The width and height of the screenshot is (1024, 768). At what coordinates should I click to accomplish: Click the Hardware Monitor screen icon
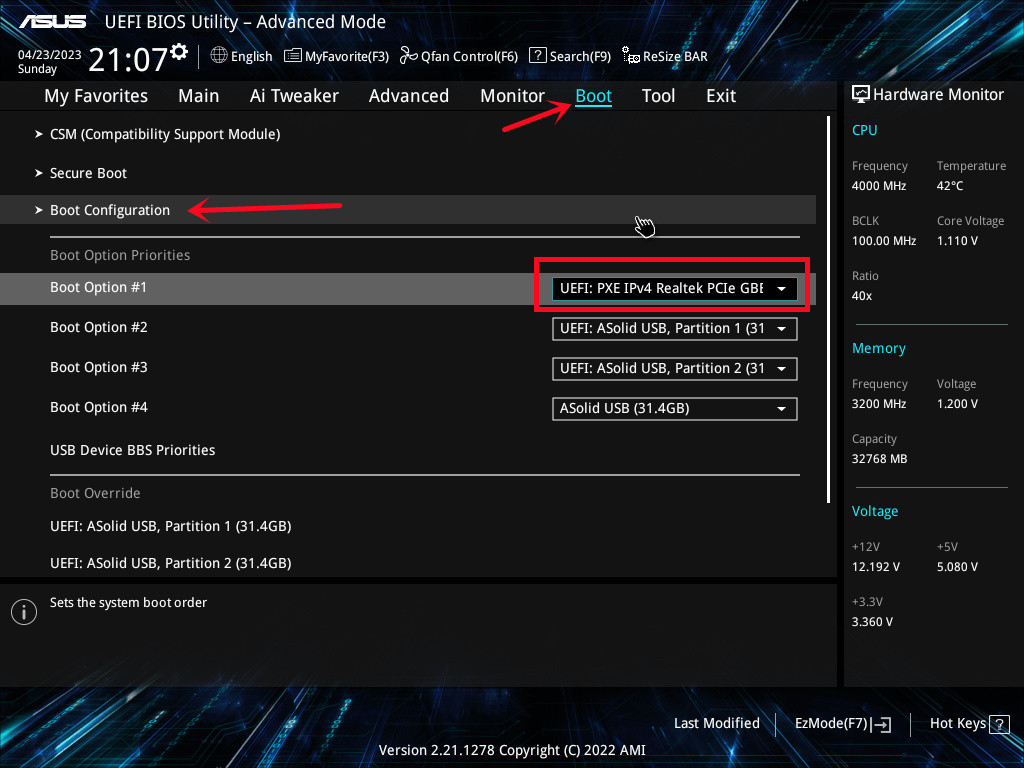coord(861,94)
